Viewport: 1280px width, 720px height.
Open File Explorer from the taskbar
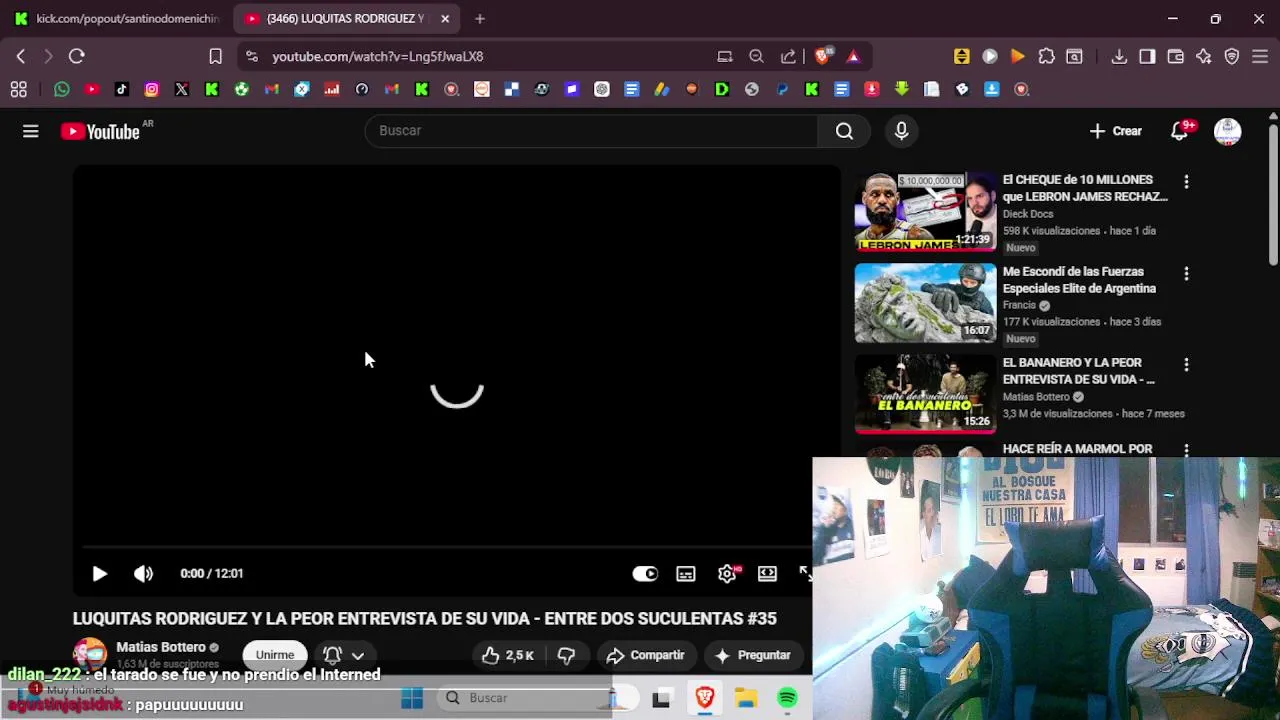[x=746, y=698]
